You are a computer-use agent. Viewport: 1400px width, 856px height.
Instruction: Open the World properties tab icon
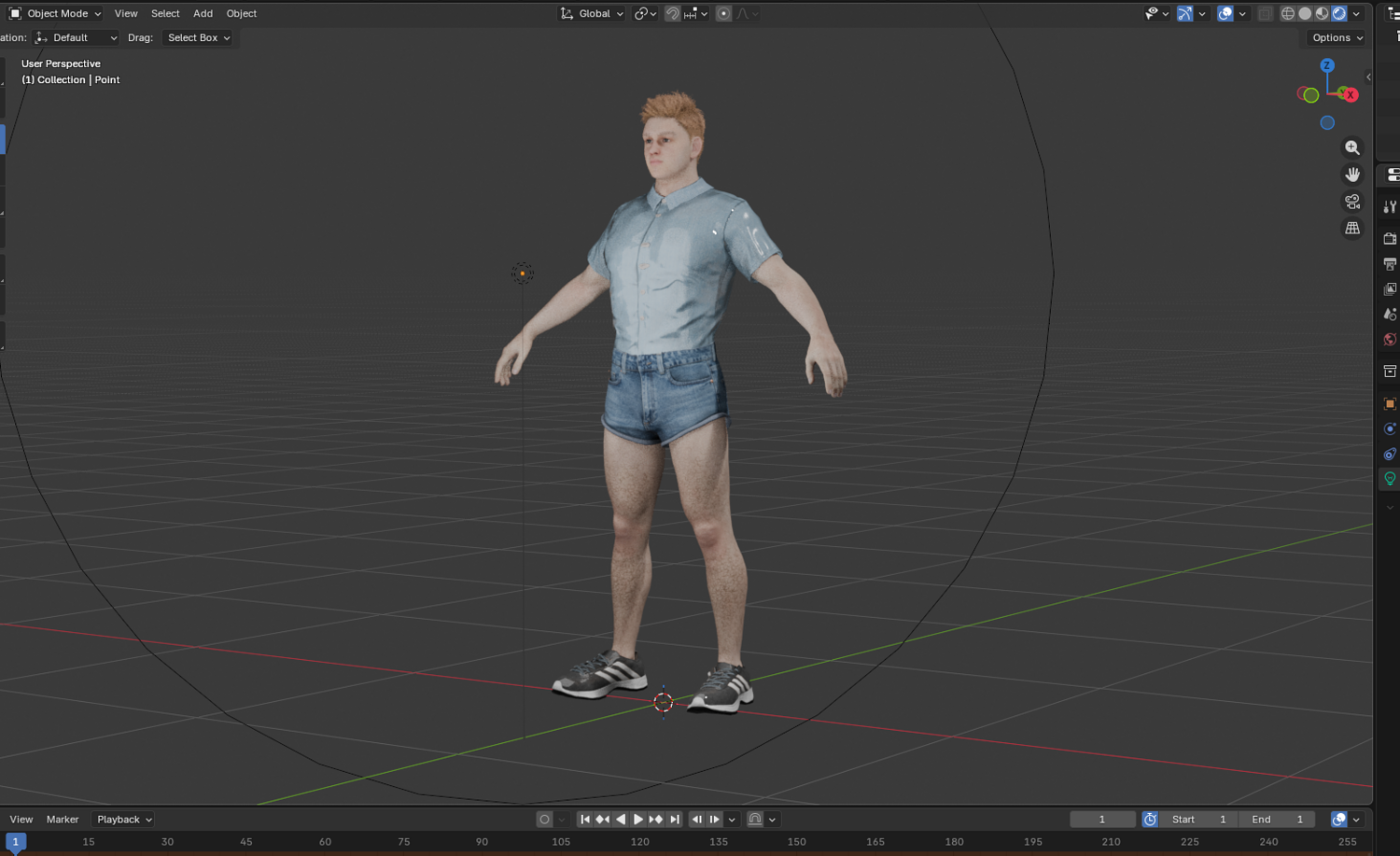(1390, 340)
